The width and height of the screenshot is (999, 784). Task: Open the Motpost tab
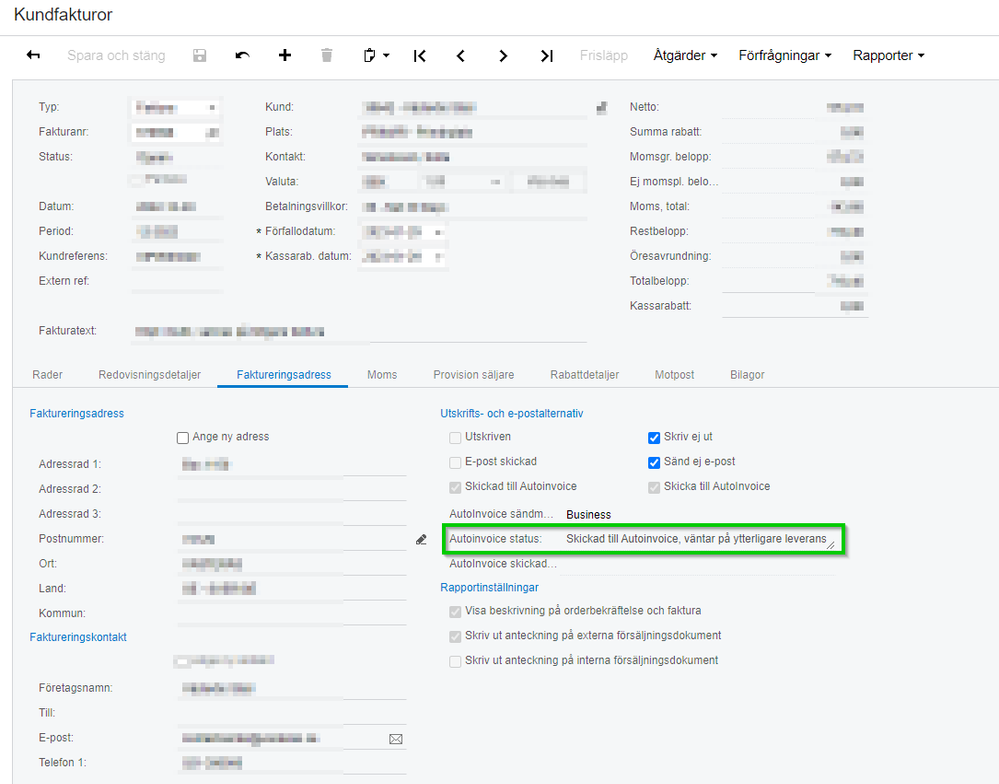coord(674,374)
